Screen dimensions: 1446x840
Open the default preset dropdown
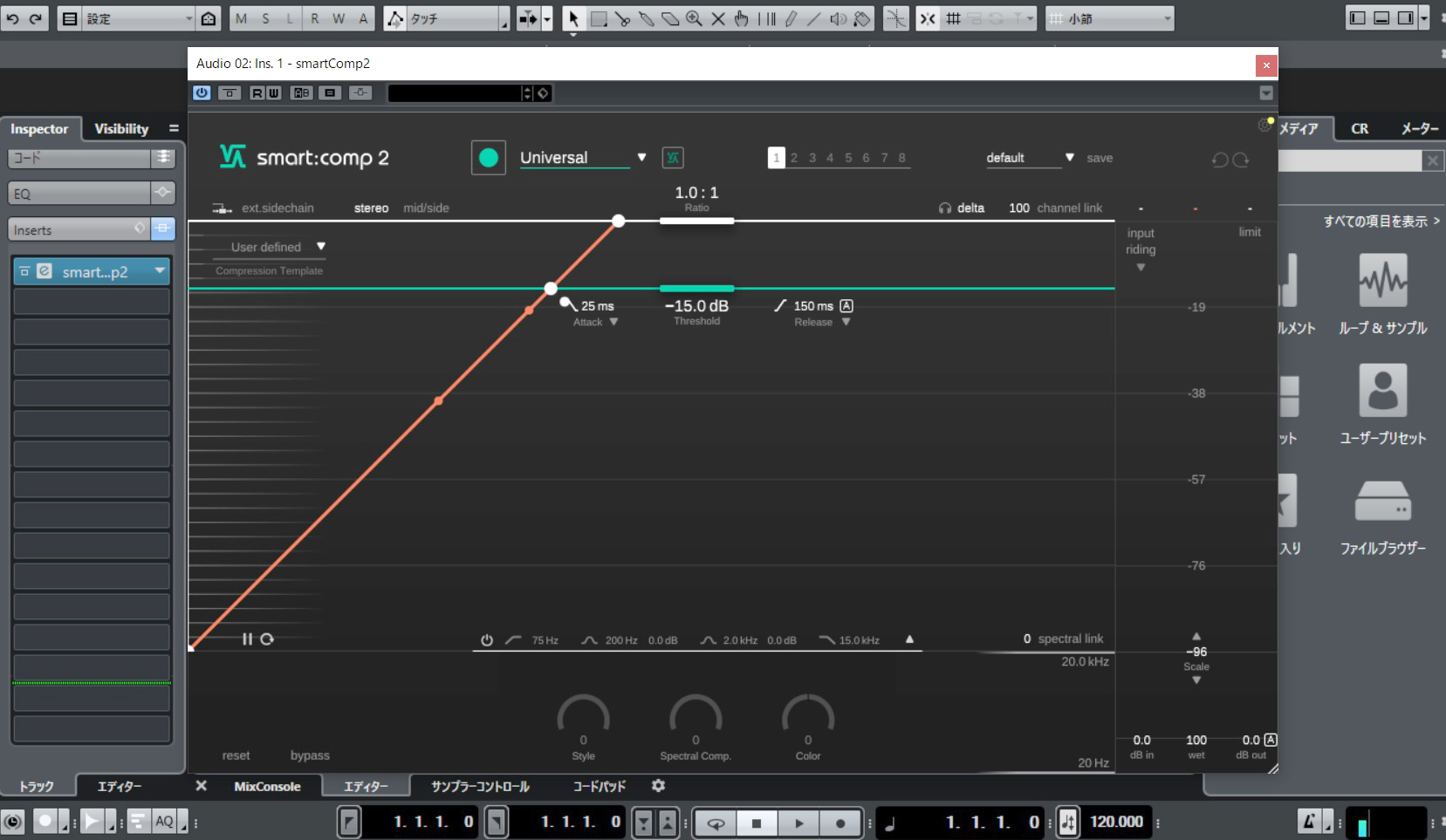1069,158
